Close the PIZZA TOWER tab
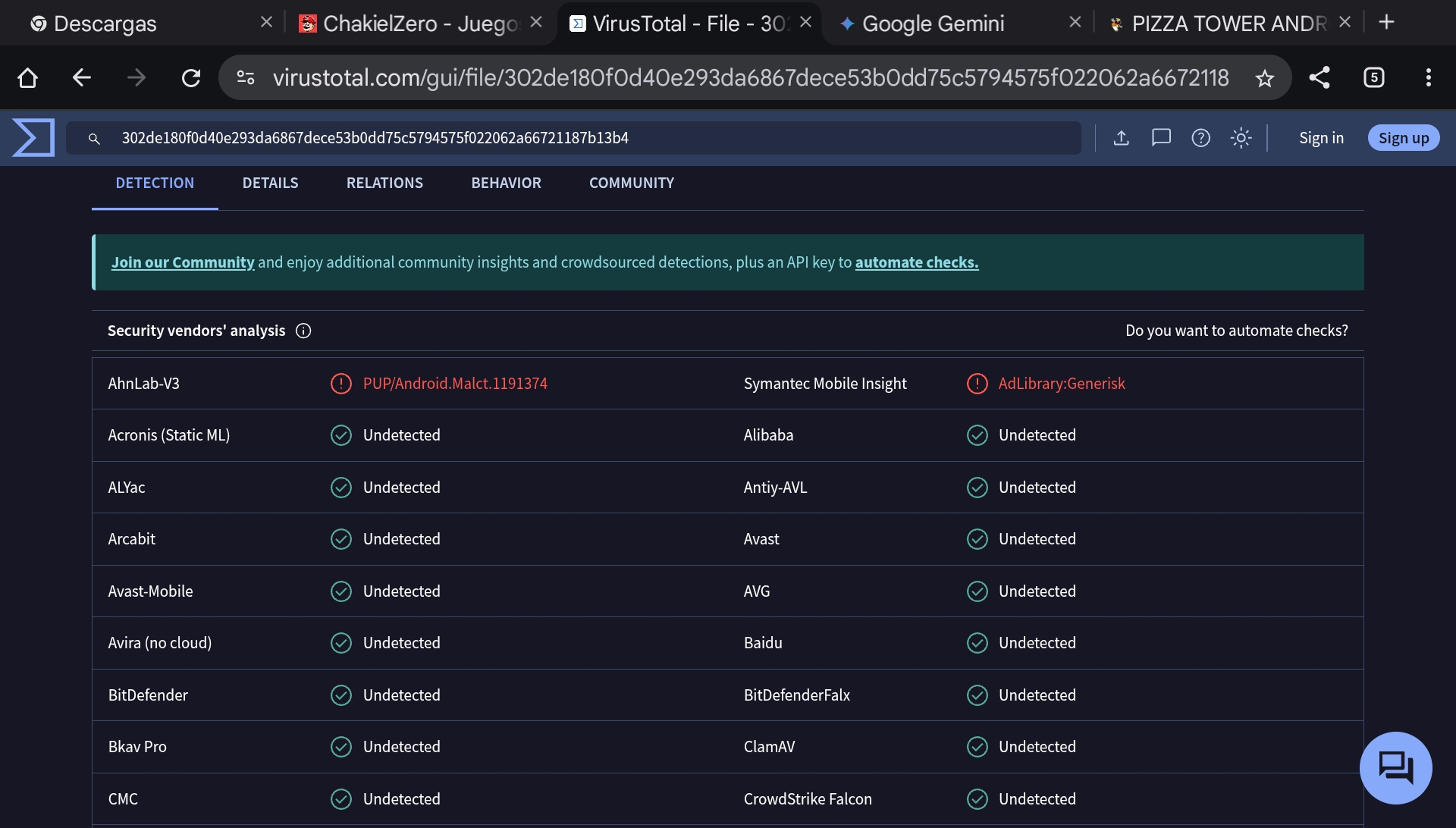 [x=1345, y=23]
